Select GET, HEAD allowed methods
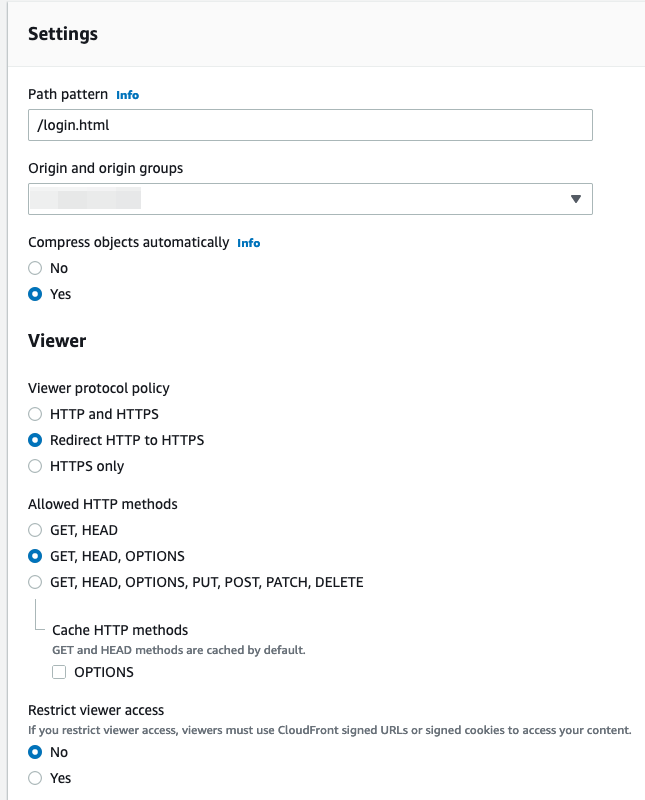This screenshot has width=645, height=800. (x=36, y=530)
